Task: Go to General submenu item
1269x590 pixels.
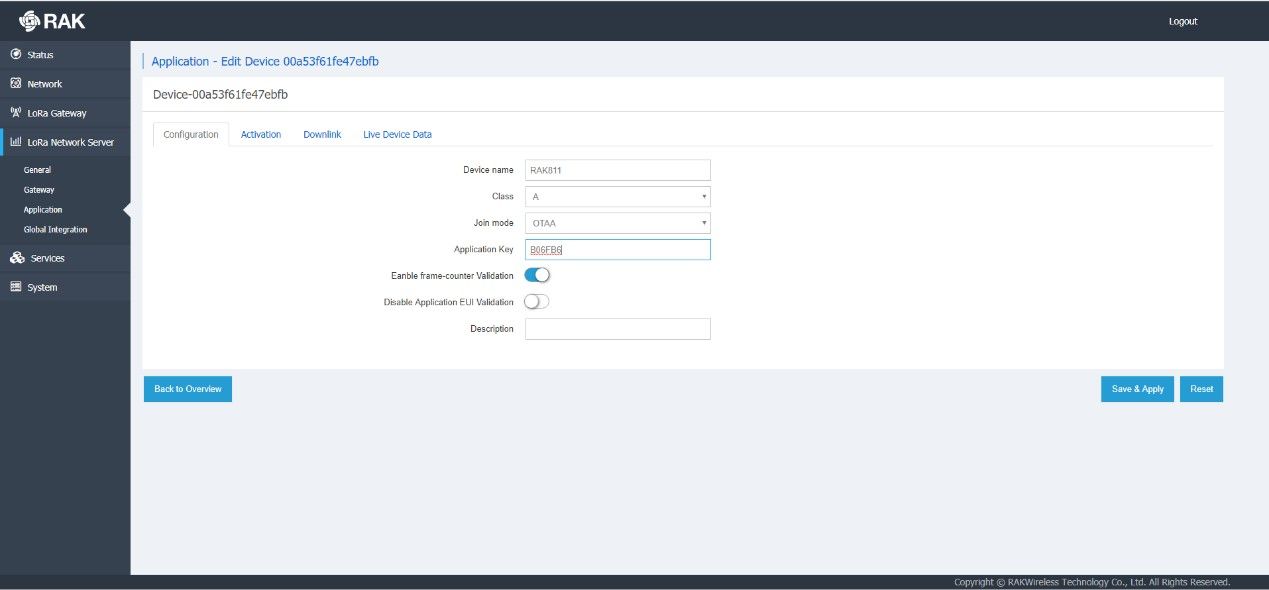Action: 37,170
